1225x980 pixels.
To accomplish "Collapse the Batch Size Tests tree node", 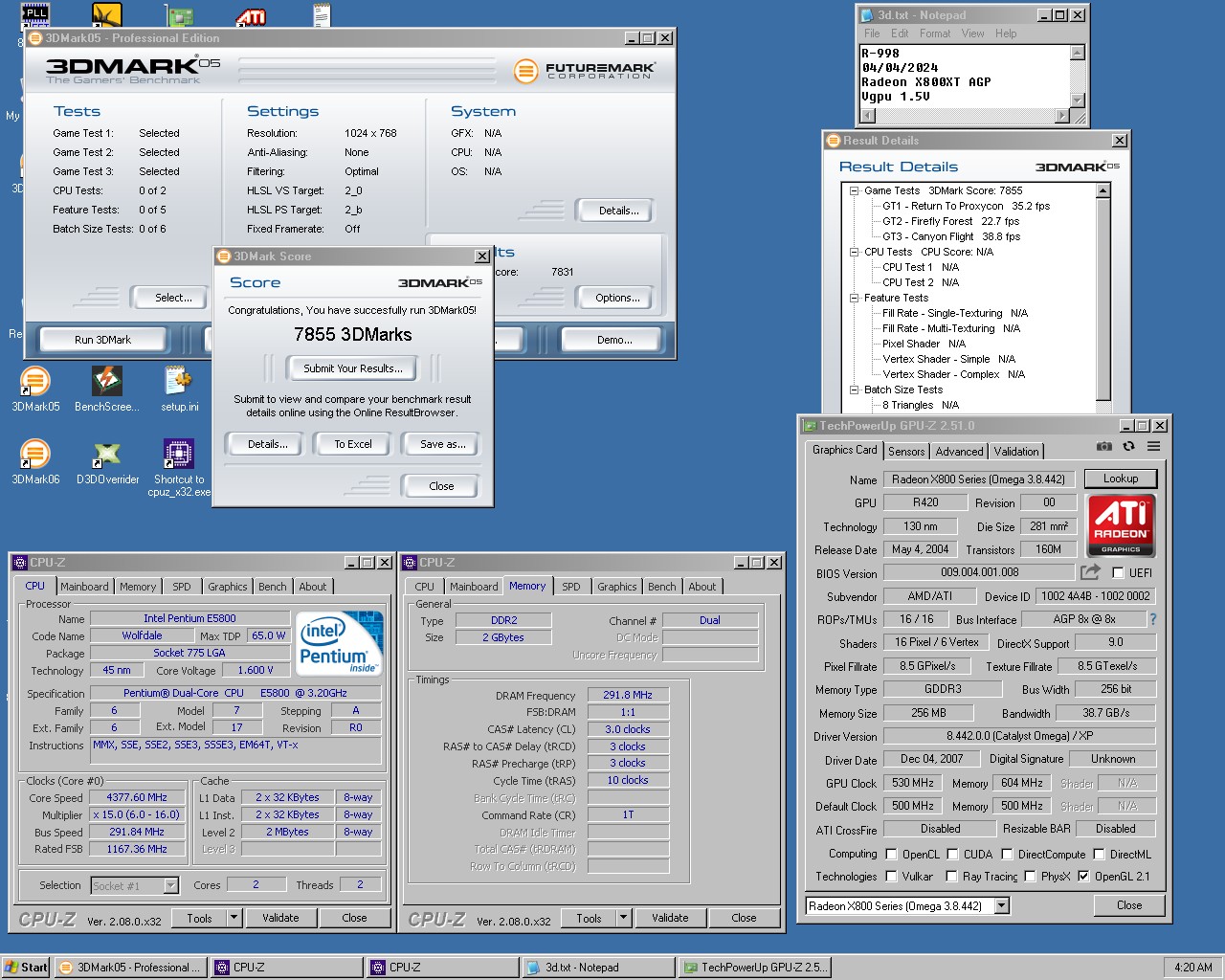I will pos(854,390).
